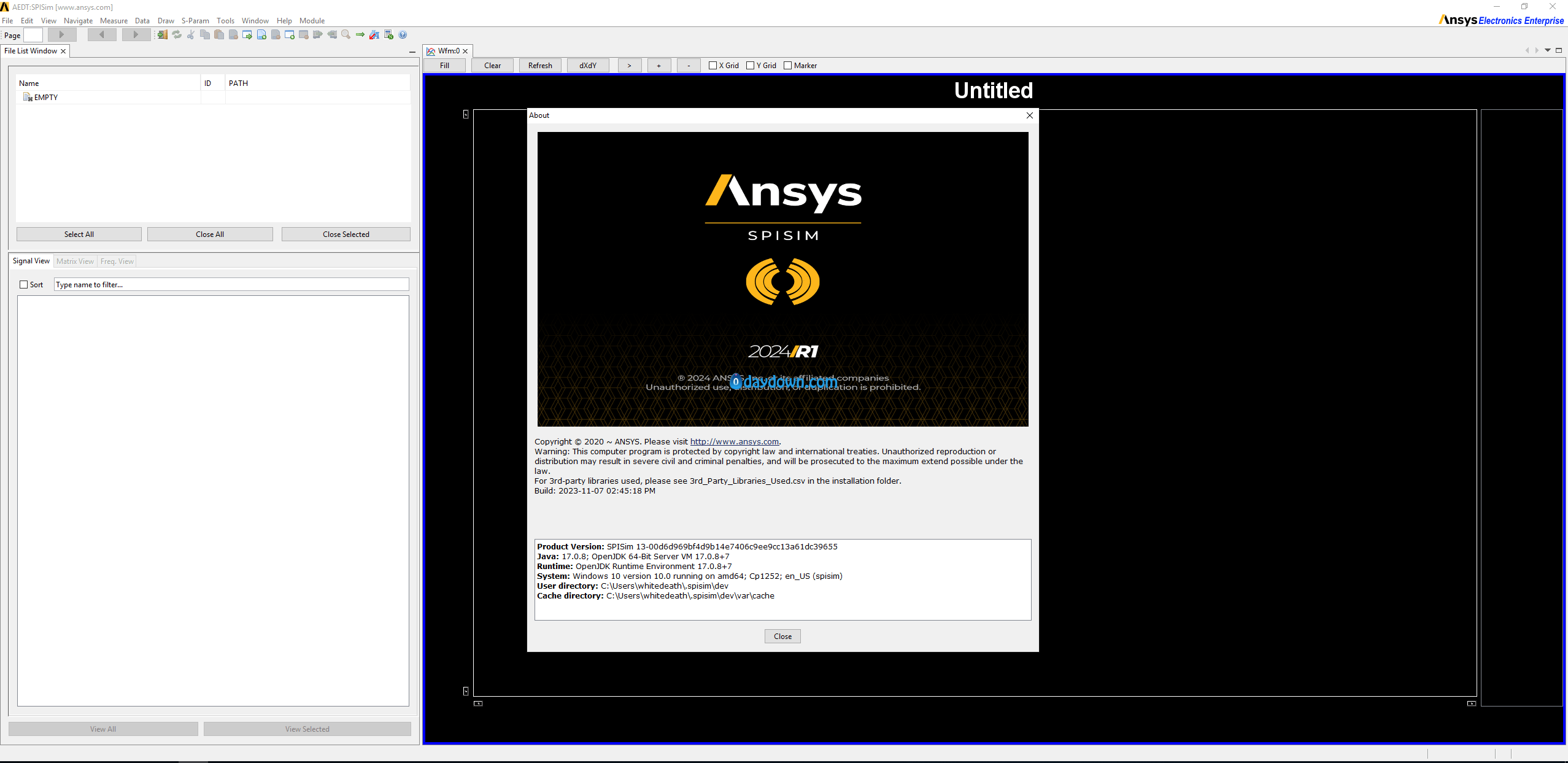Click the green reload arrows toolbar icon
The image size is (1568, 763).
click(177, 35)
